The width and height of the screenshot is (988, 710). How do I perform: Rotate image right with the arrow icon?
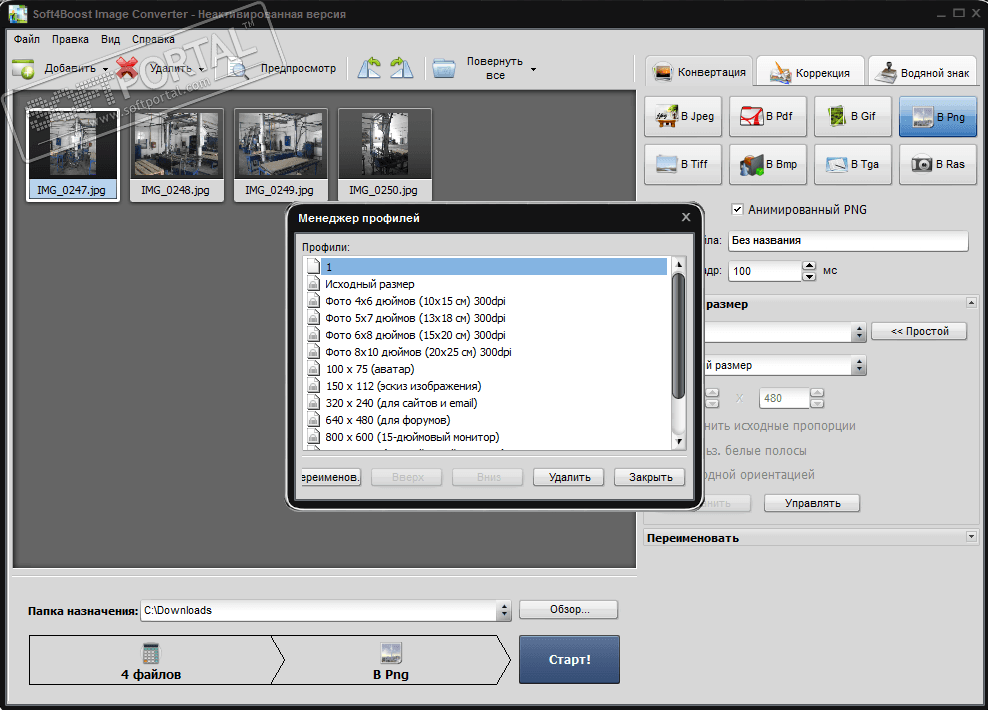point(401,67)
